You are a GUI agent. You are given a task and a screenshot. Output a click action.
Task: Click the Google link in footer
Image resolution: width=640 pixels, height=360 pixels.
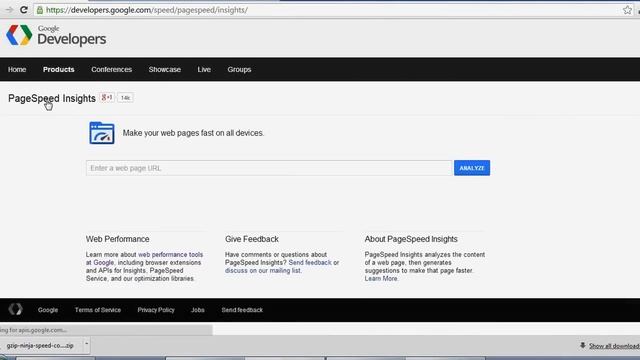48,310
